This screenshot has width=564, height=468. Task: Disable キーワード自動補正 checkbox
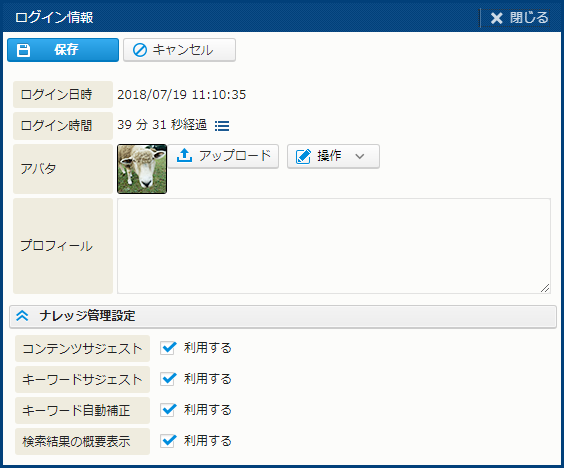(x=168, y=410)
